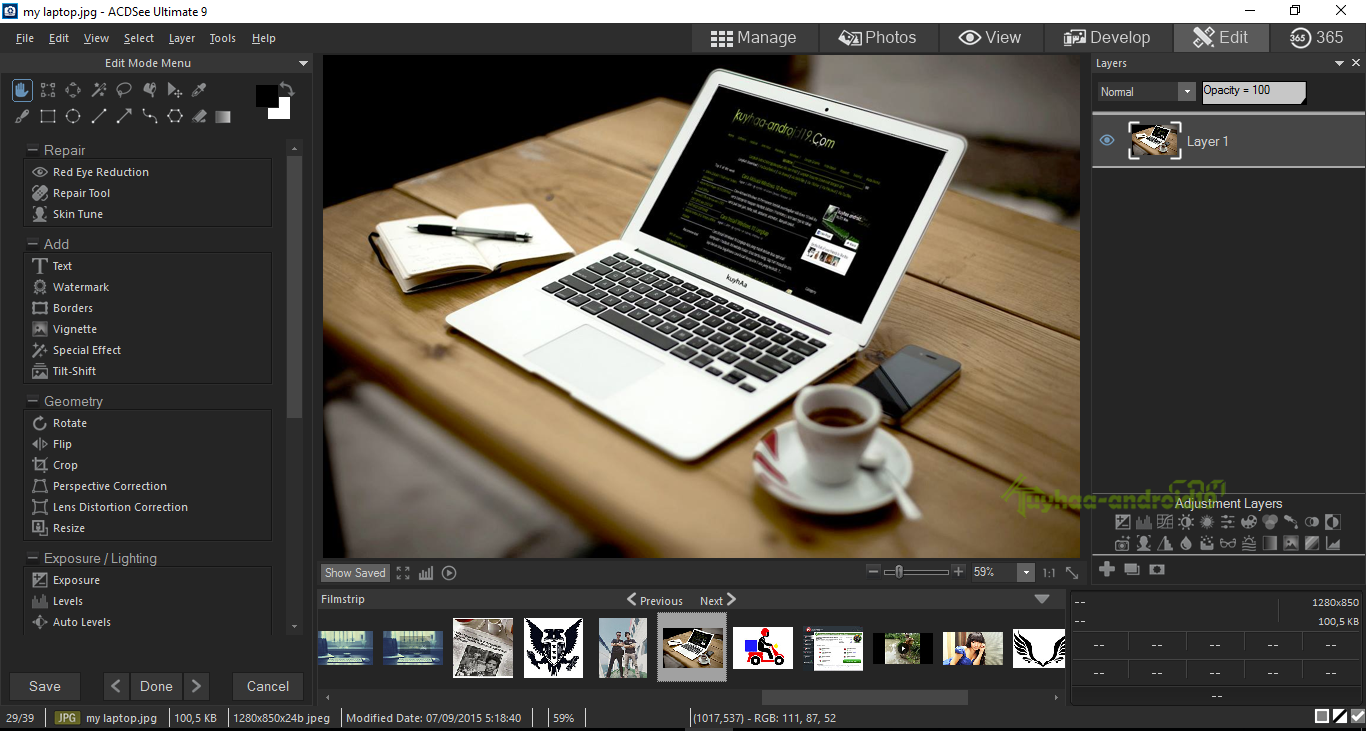
Task: Switch to Develop mode tab
Action: [1107, 38]
